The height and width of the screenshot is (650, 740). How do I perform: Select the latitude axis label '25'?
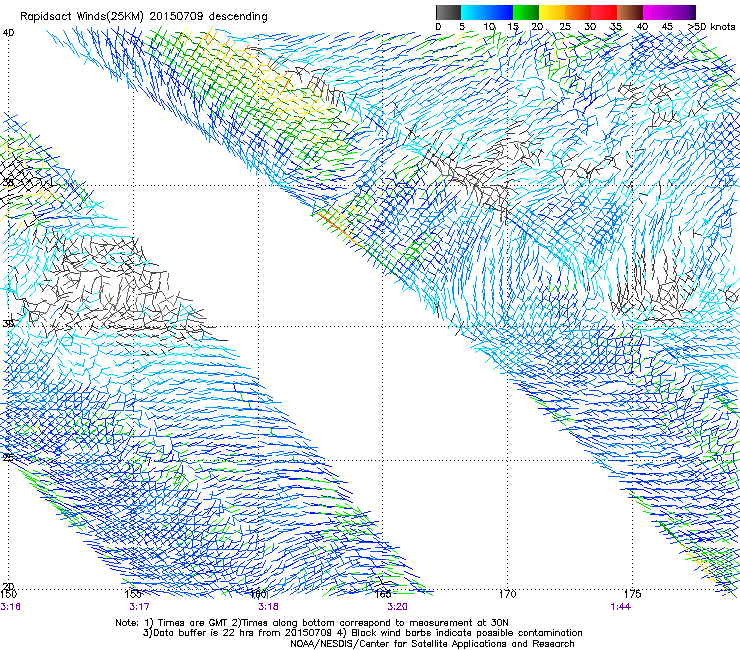click(x=8, y=457)
